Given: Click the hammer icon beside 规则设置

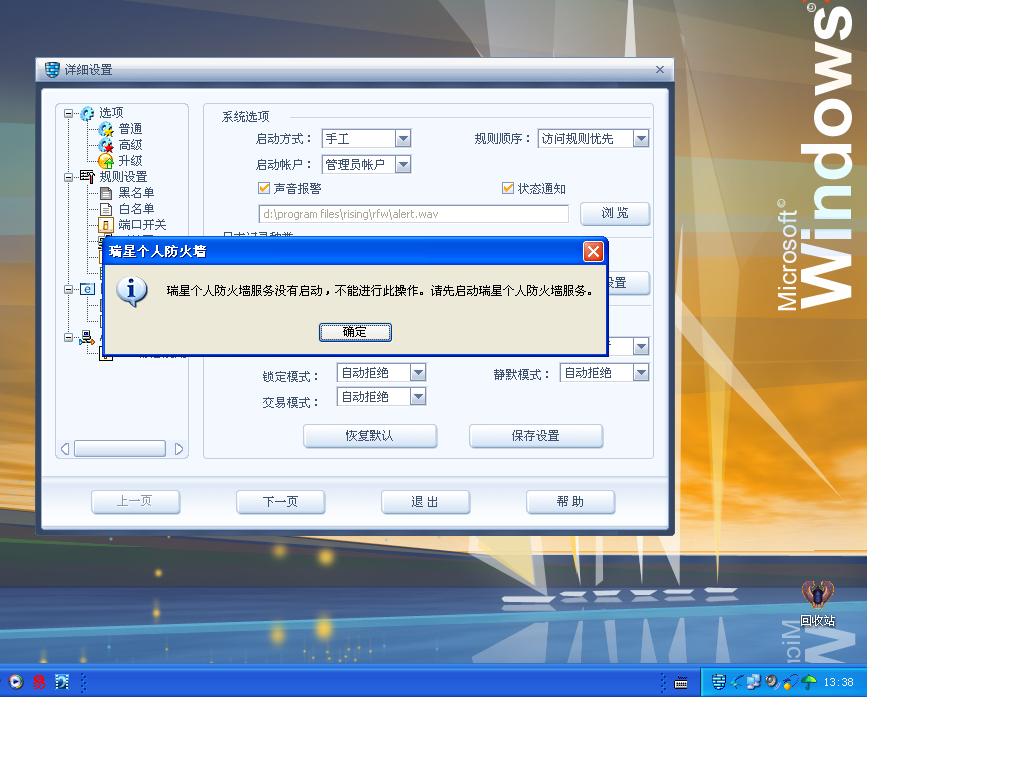Looking at the screenshot, I should [87, 176].
